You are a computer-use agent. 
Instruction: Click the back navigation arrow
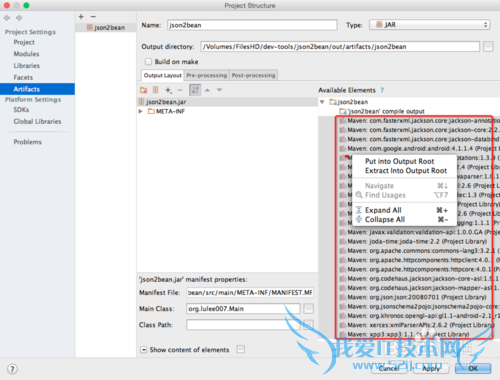(7, 18)
